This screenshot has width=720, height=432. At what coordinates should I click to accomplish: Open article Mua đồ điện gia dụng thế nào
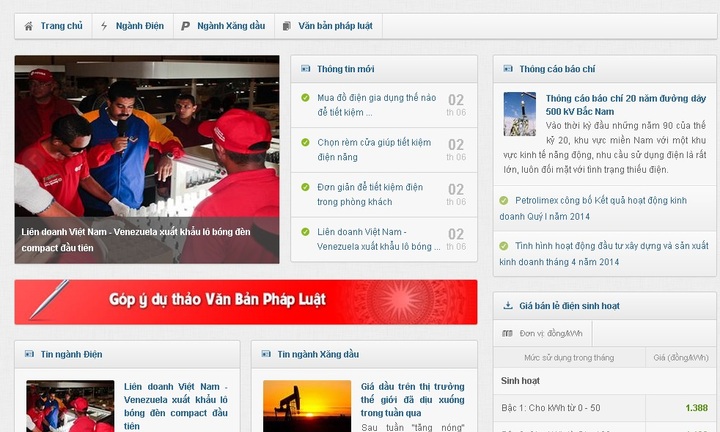click(x=377, y=105)
